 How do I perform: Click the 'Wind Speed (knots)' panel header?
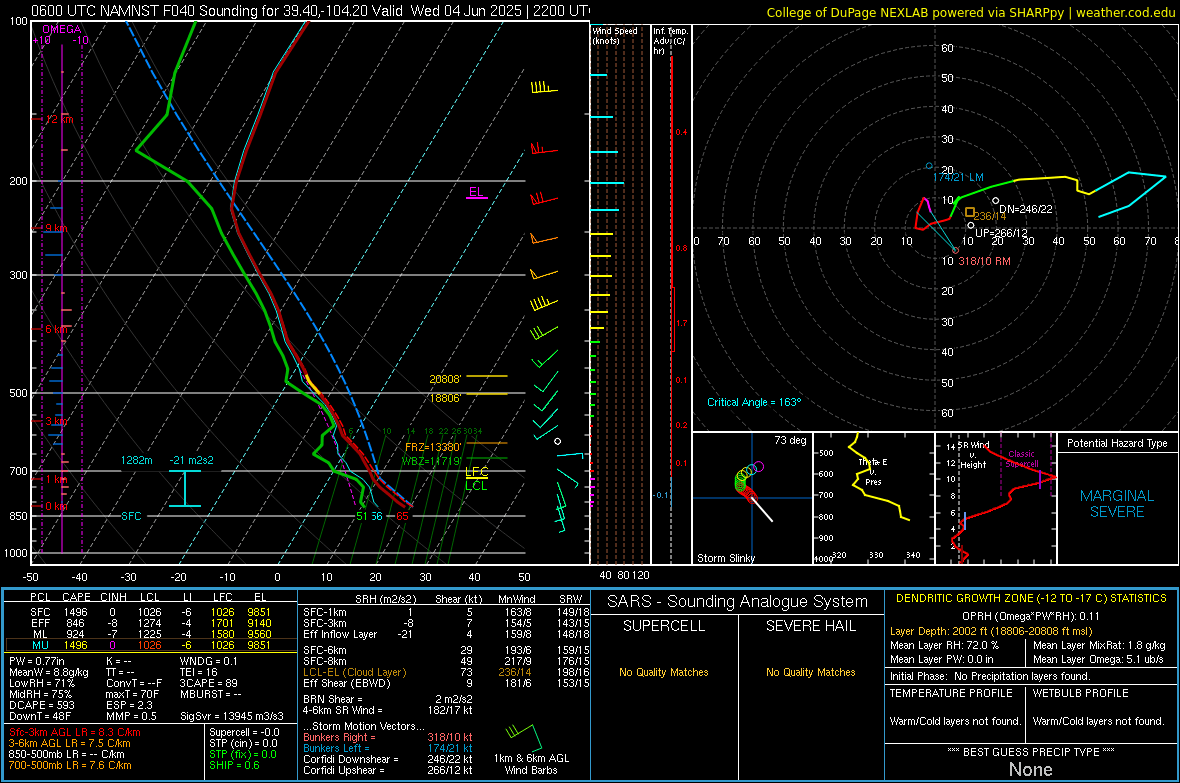click(614, 35)
